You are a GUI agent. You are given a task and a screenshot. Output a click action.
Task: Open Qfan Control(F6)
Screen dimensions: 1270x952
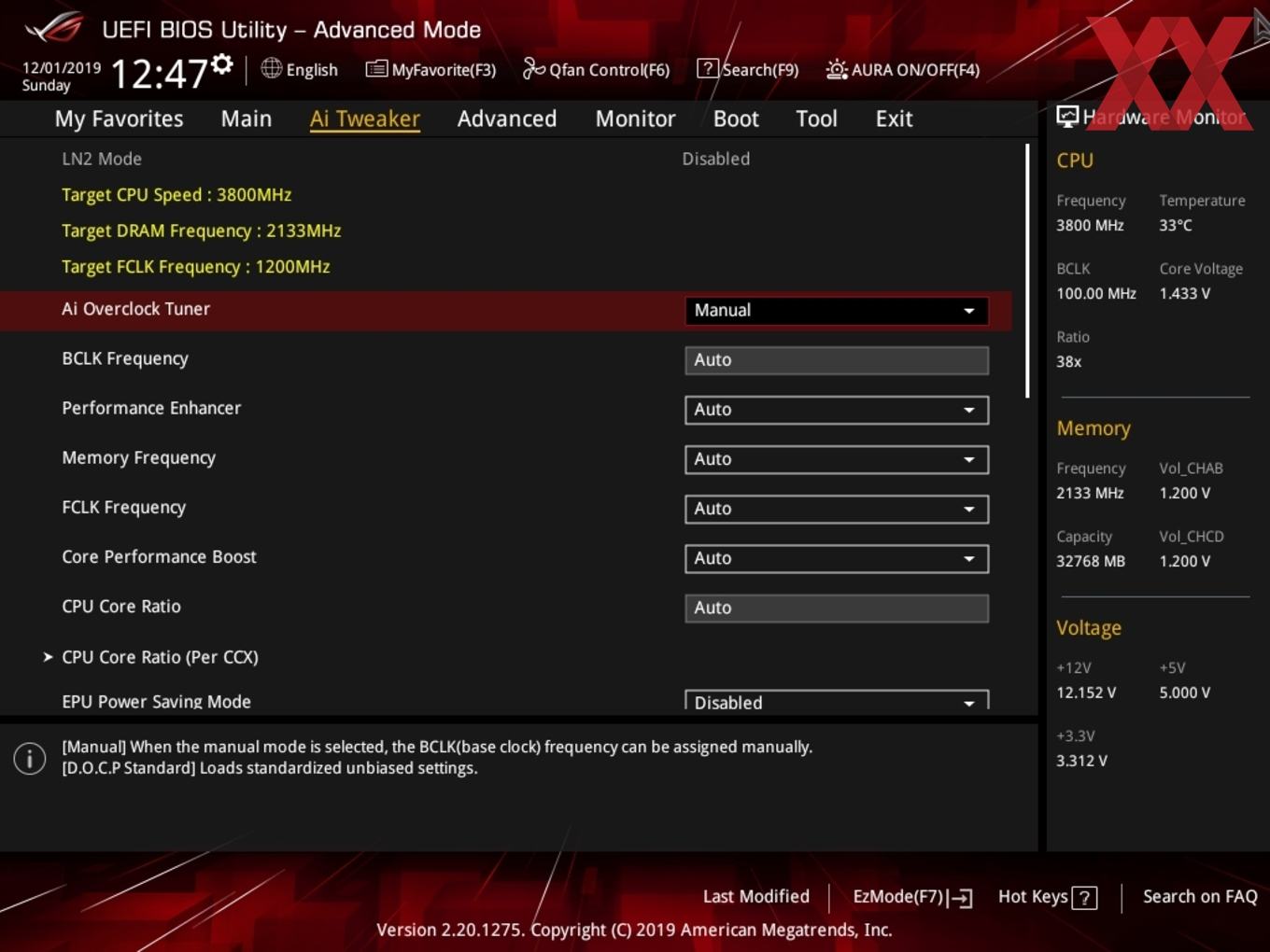pyautogui.click(x=596, y=69)
